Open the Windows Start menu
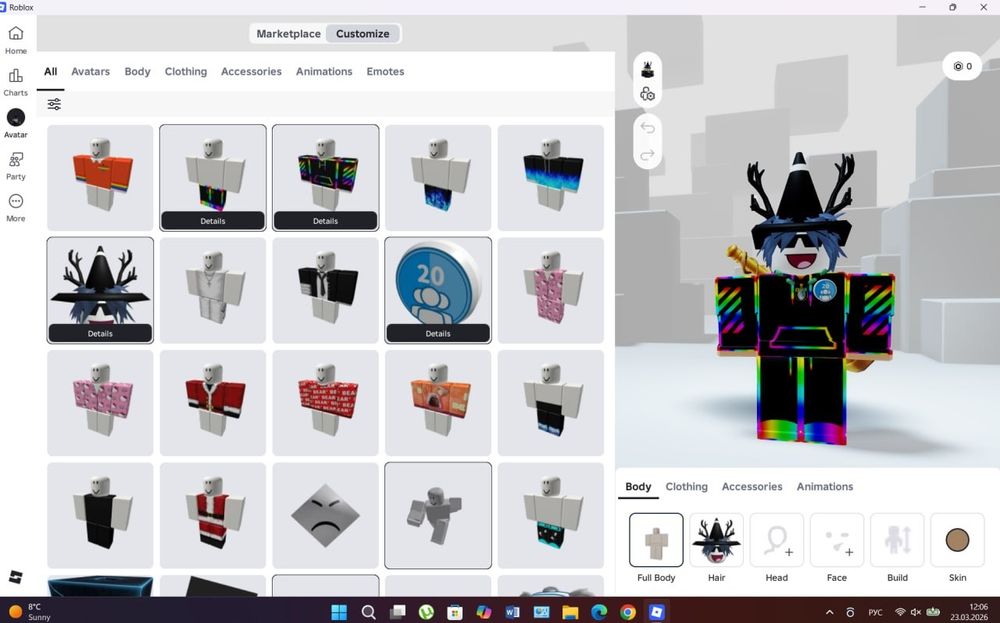 pyautogui.click(x=339, y=612)
